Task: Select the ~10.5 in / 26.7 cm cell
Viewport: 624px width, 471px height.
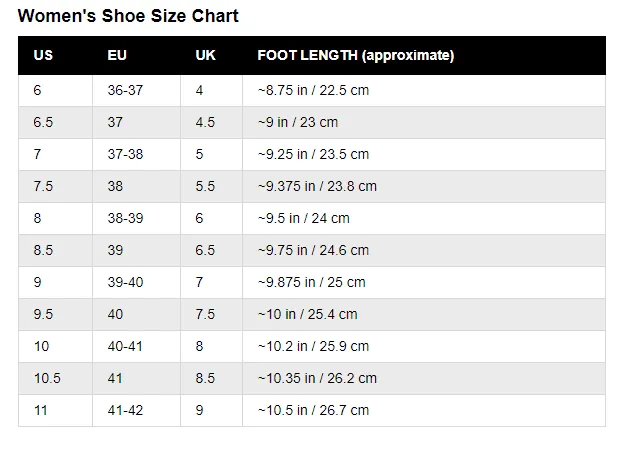Action: pyautogui.click(x=424, y=411)
